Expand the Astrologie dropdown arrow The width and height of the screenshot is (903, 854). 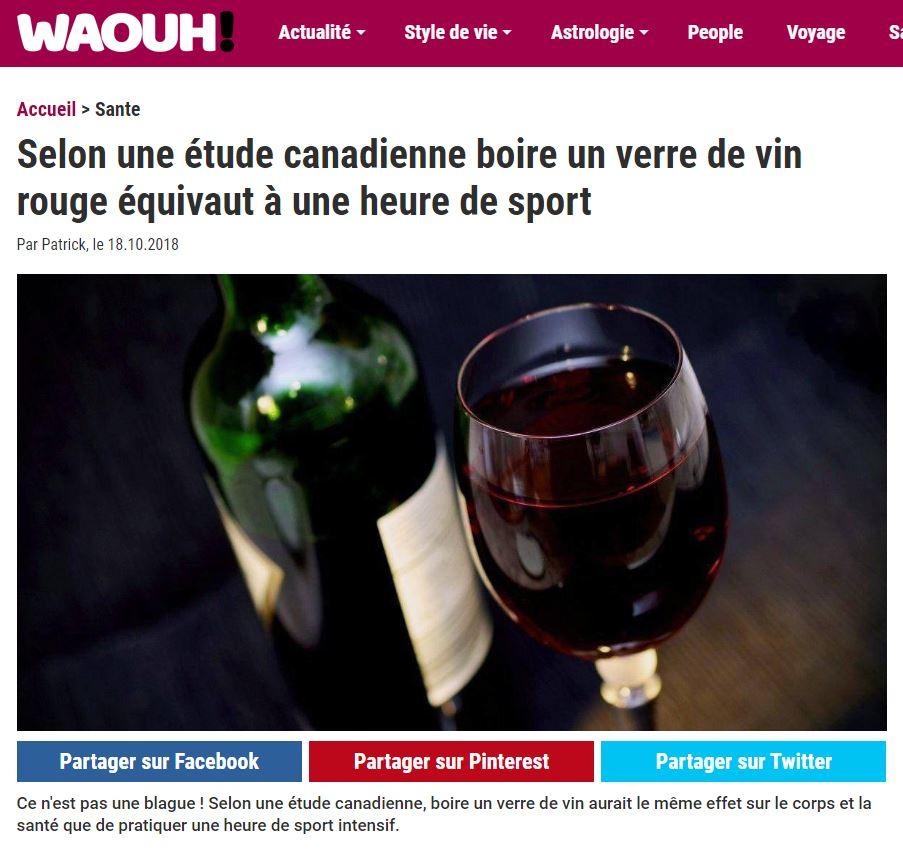point(644,33)
